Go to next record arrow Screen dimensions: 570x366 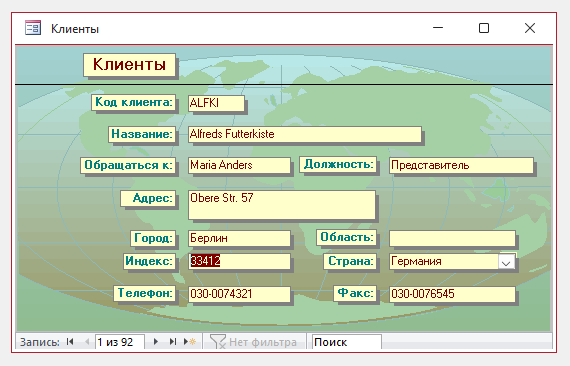156,342
